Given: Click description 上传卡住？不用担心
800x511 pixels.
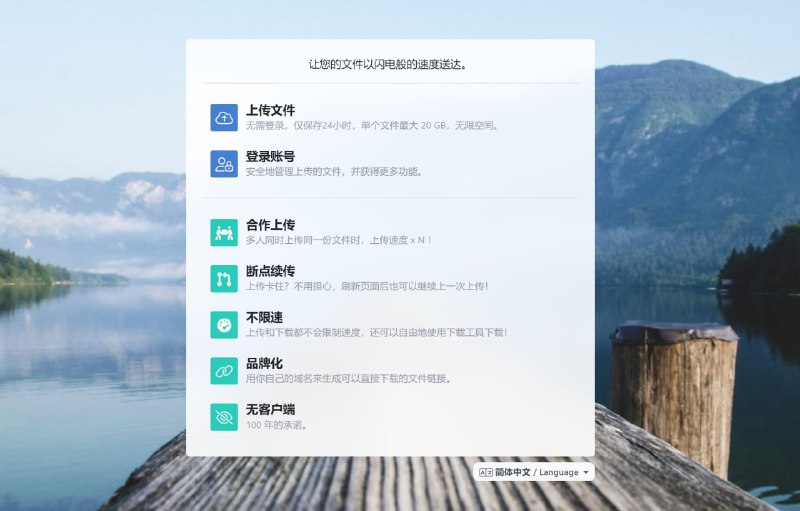Looking at the screenshot, I should (289, 286).
